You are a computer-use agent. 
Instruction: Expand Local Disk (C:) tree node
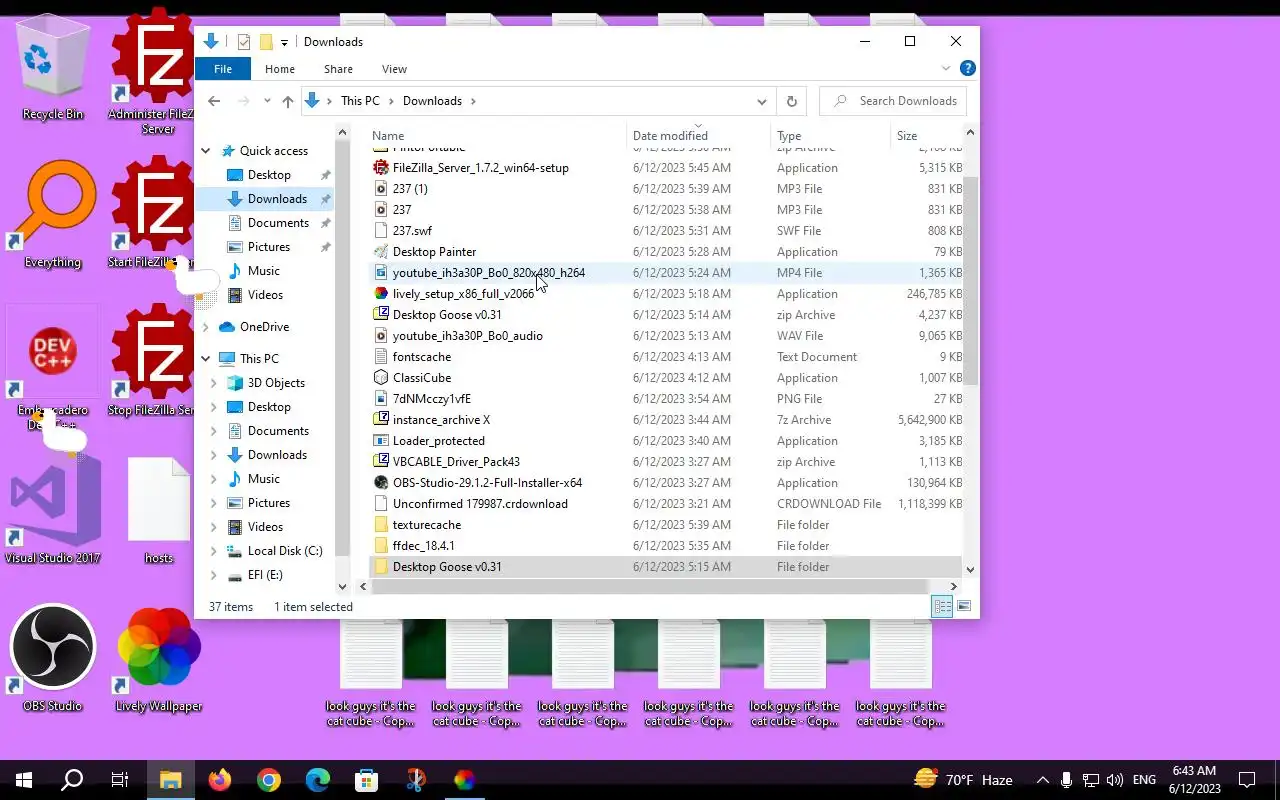(214, 551)
